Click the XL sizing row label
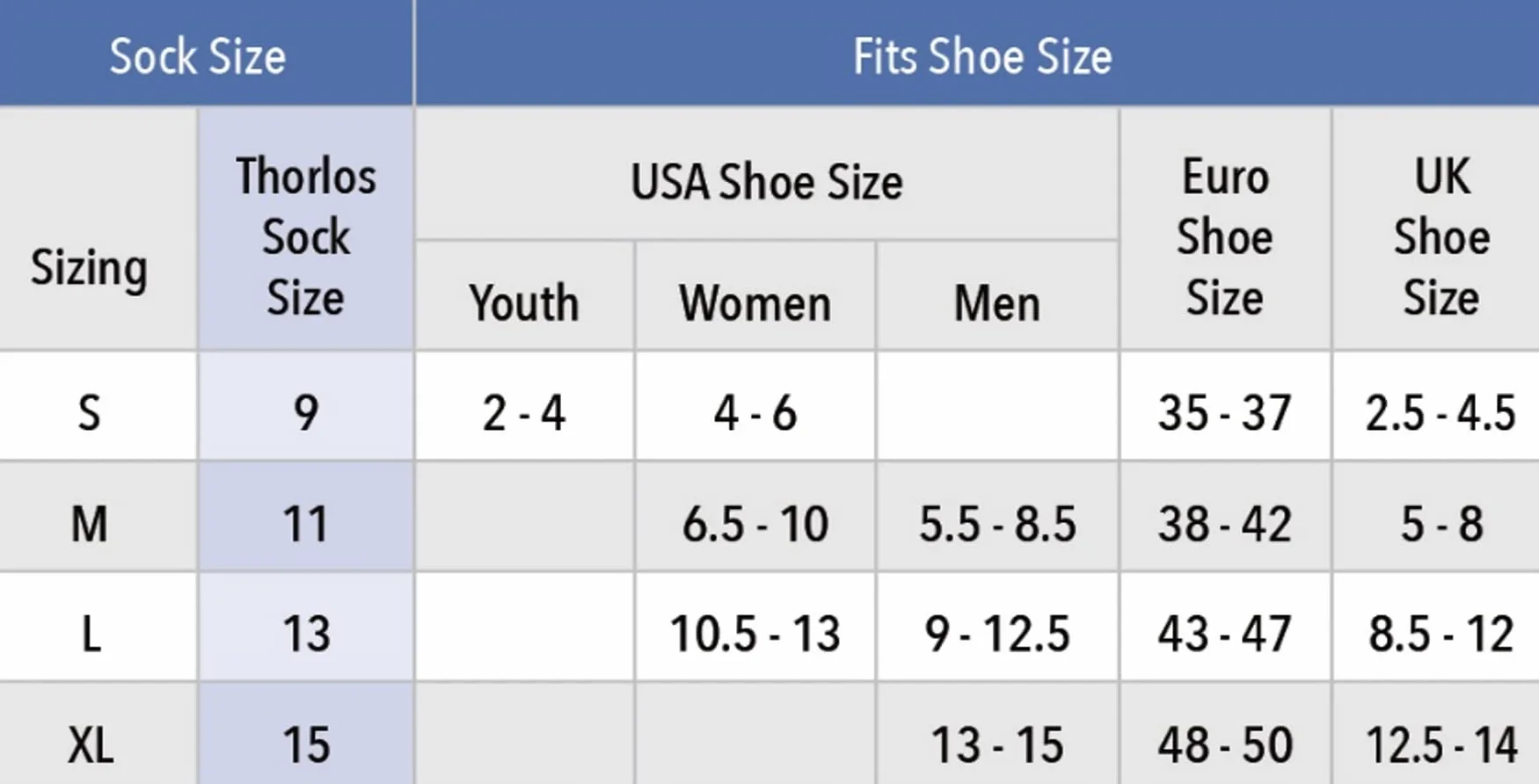The height and width of the screenshot is (784, 1539). 98,734
